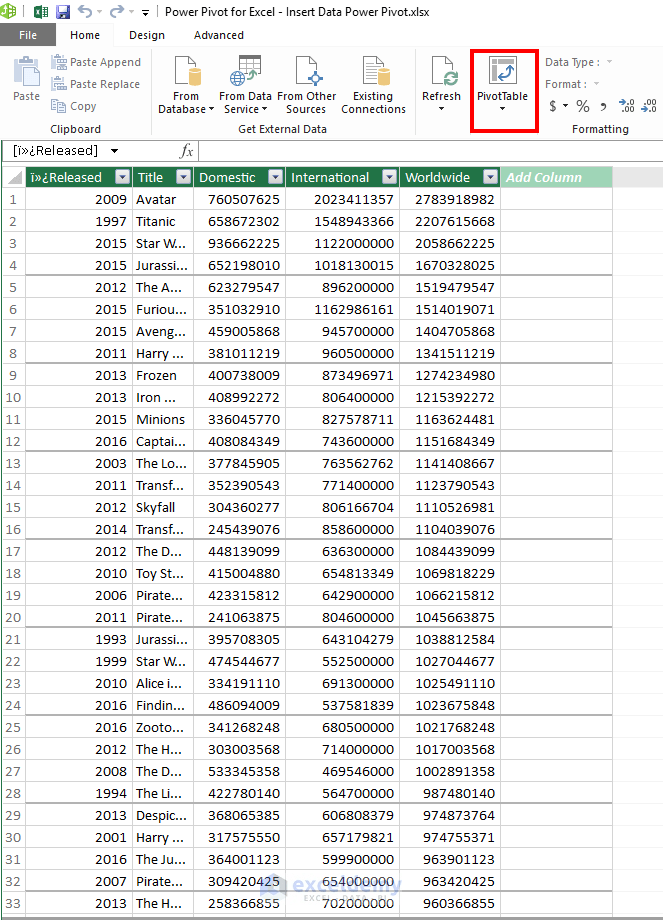Switch to the Design tab
The image size is (663, 920).
[x=147, y=35]
